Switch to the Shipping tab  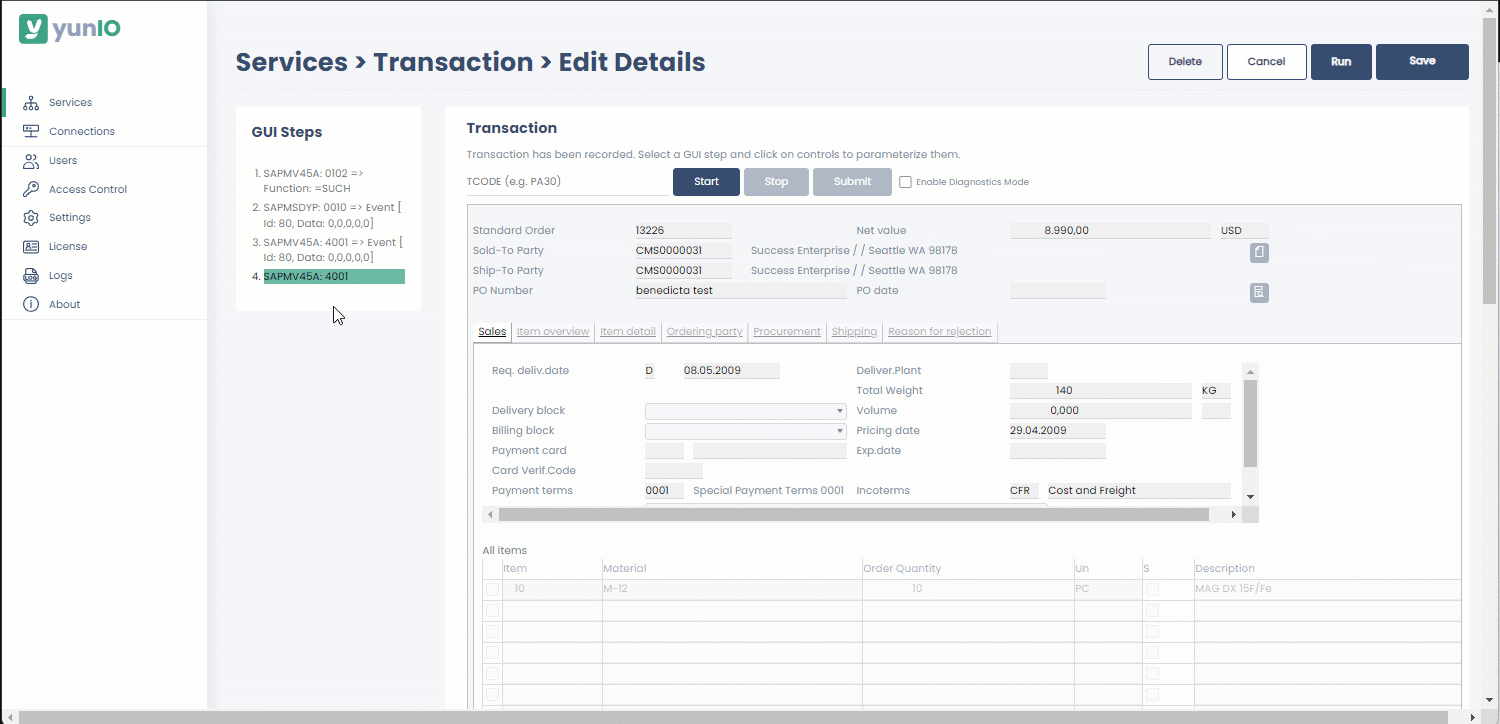coord(854,332)
